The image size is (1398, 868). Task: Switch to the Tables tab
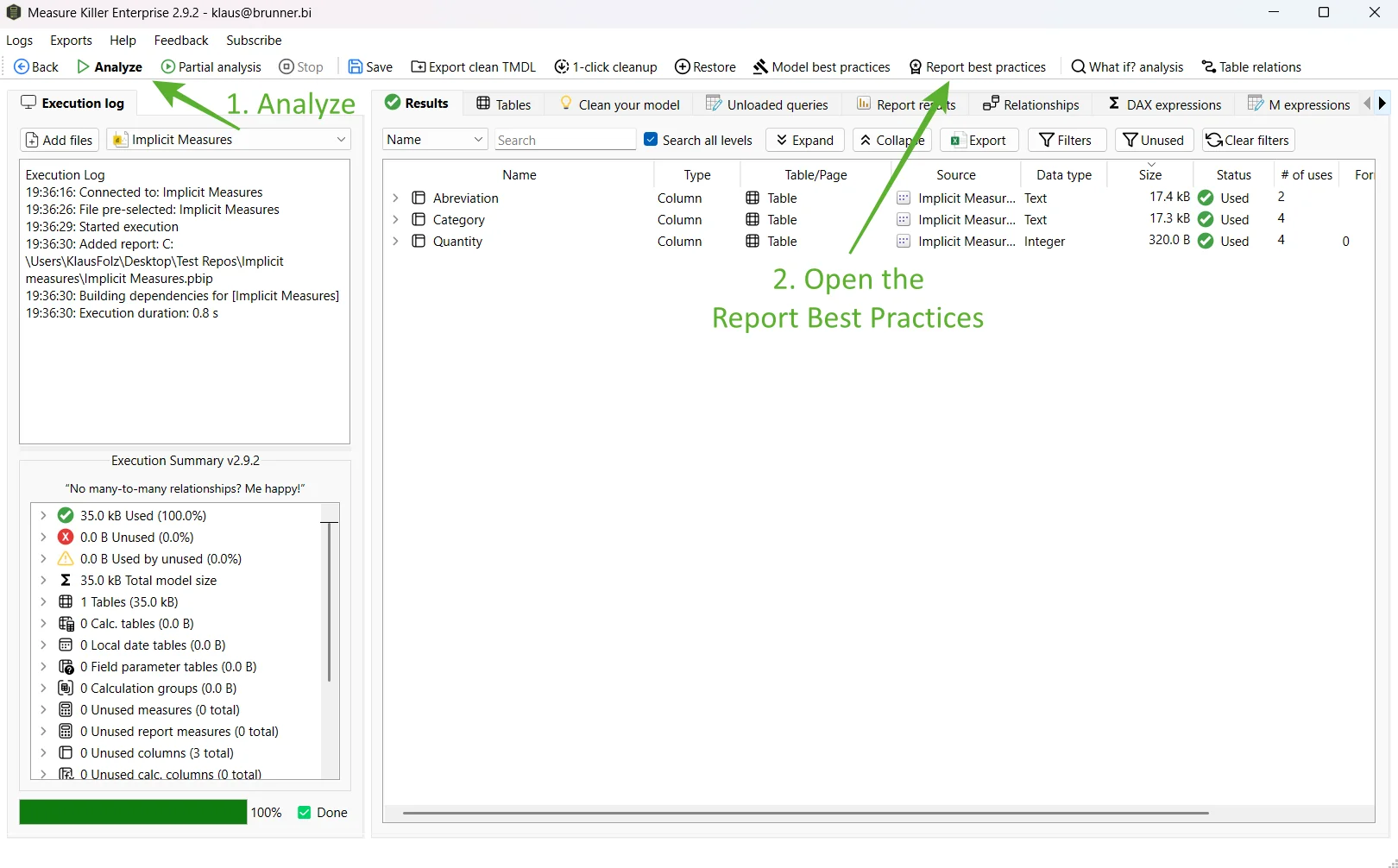[x=504, y=104]
